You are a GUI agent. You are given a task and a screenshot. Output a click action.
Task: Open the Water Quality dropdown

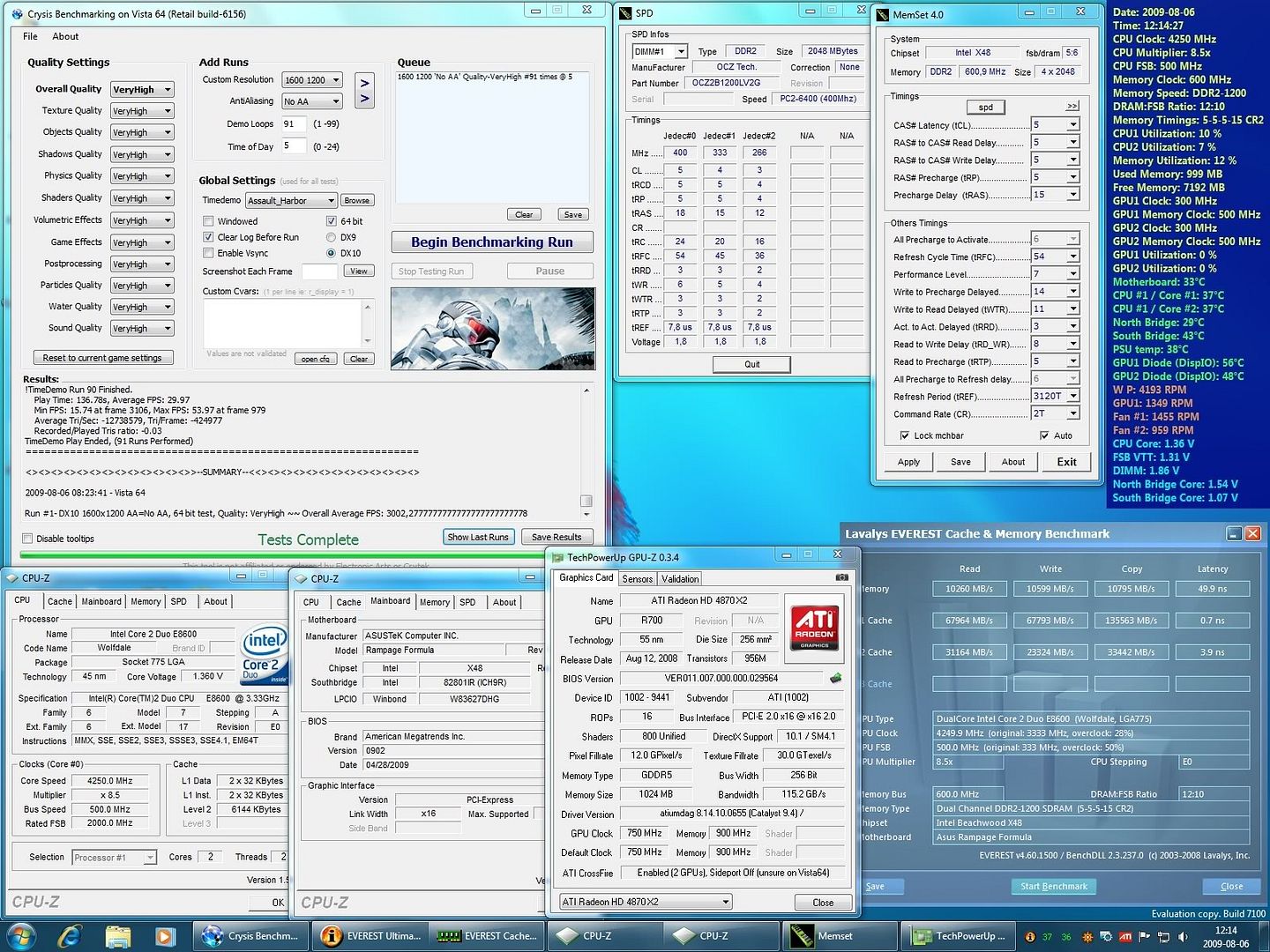142,307
